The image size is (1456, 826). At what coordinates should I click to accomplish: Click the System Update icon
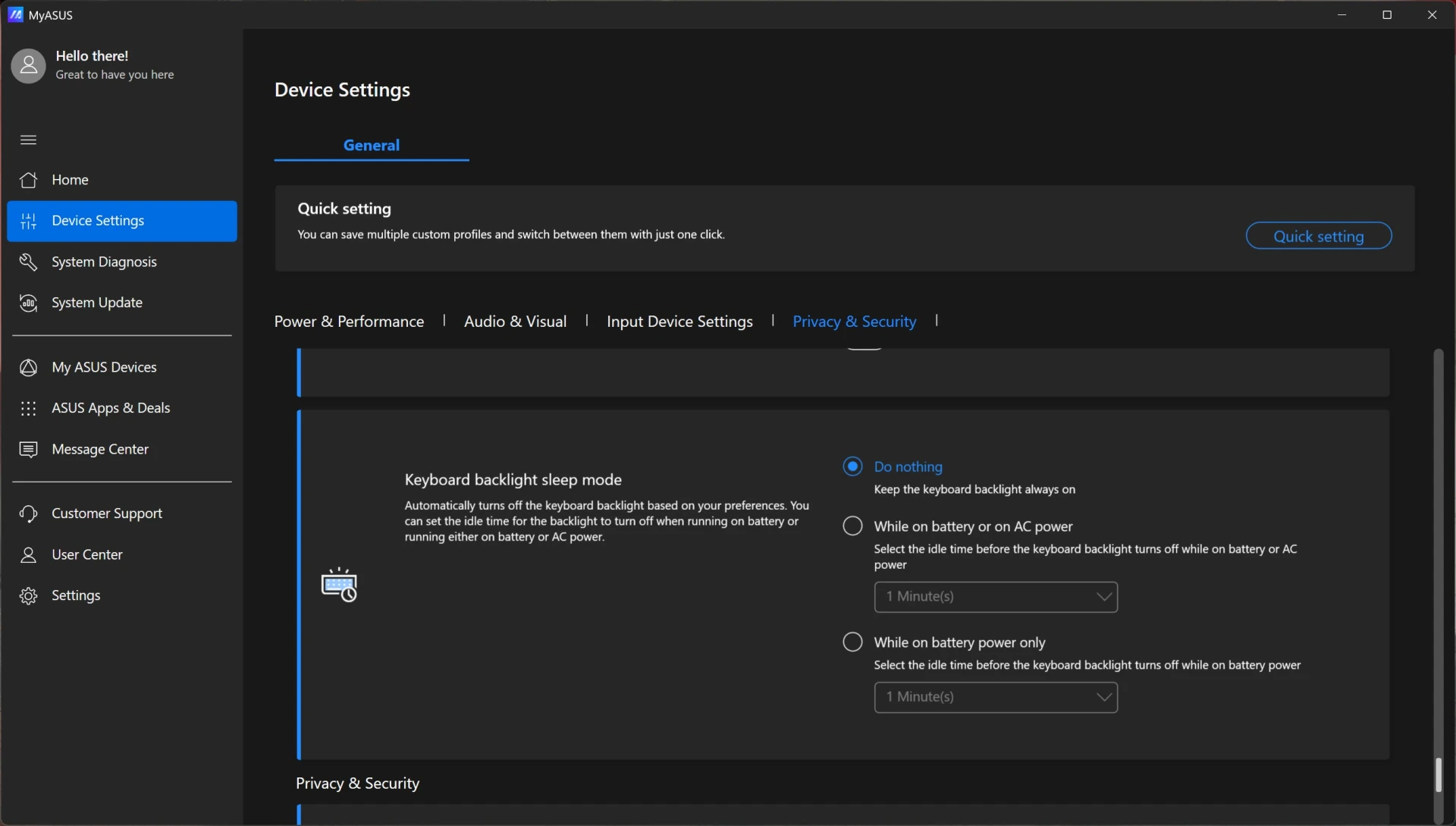tap(28, 303)
